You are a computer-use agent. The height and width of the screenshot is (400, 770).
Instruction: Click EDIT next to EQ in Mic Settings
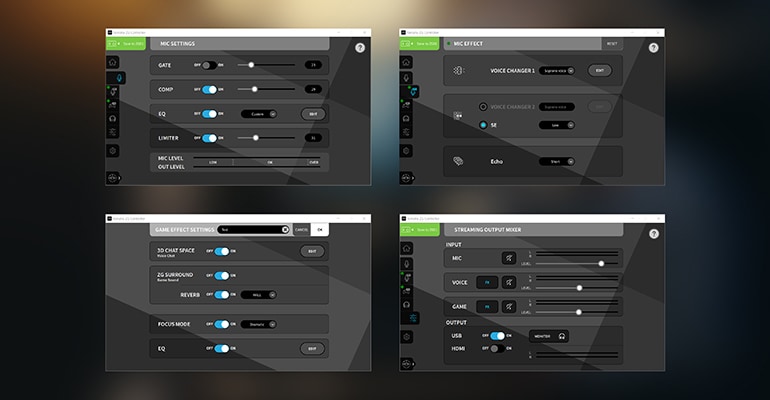tap(313, 114)
